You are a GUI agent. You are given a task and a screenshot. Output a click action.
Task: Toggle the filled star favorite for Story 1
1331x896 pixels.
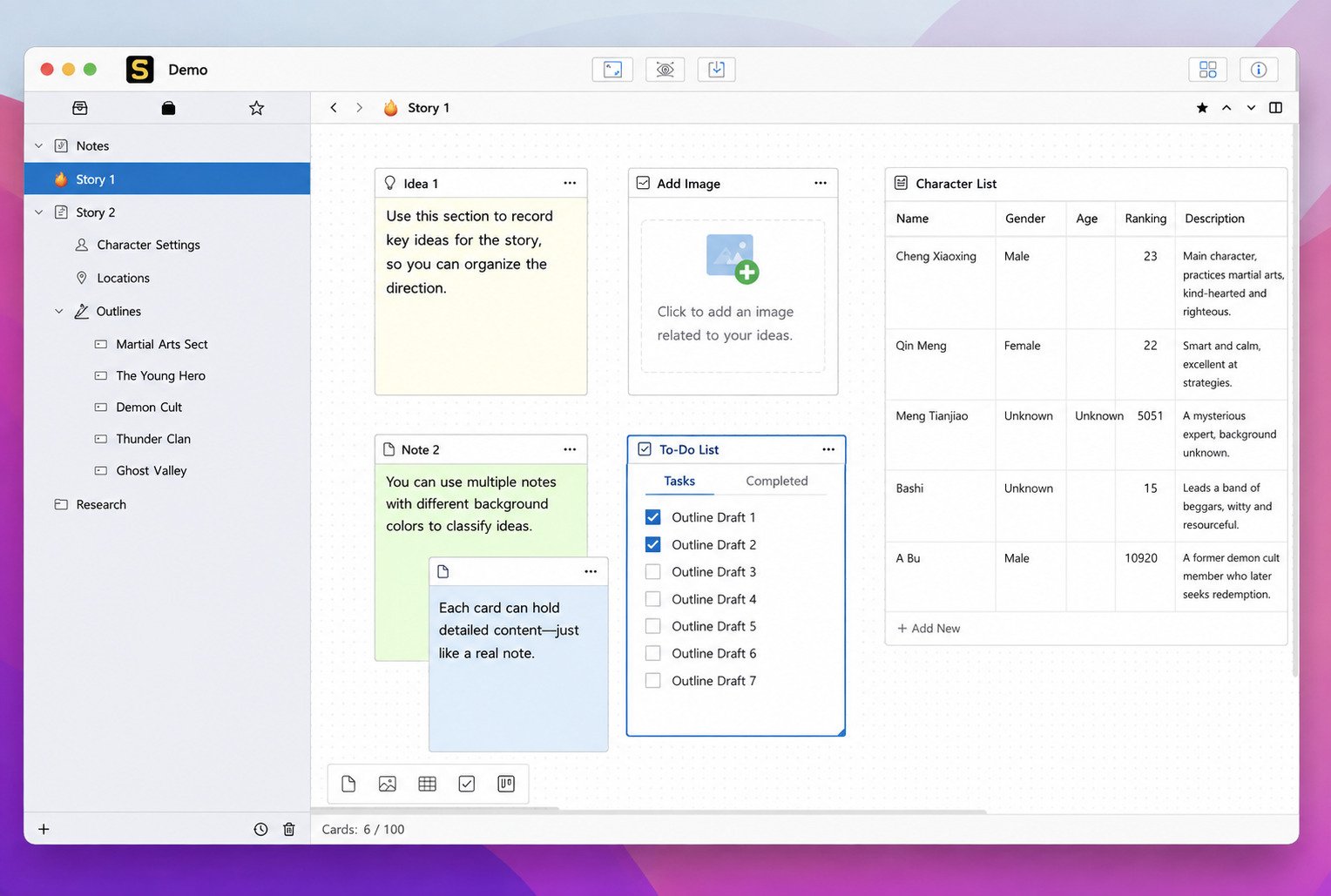click(1202, 108)
